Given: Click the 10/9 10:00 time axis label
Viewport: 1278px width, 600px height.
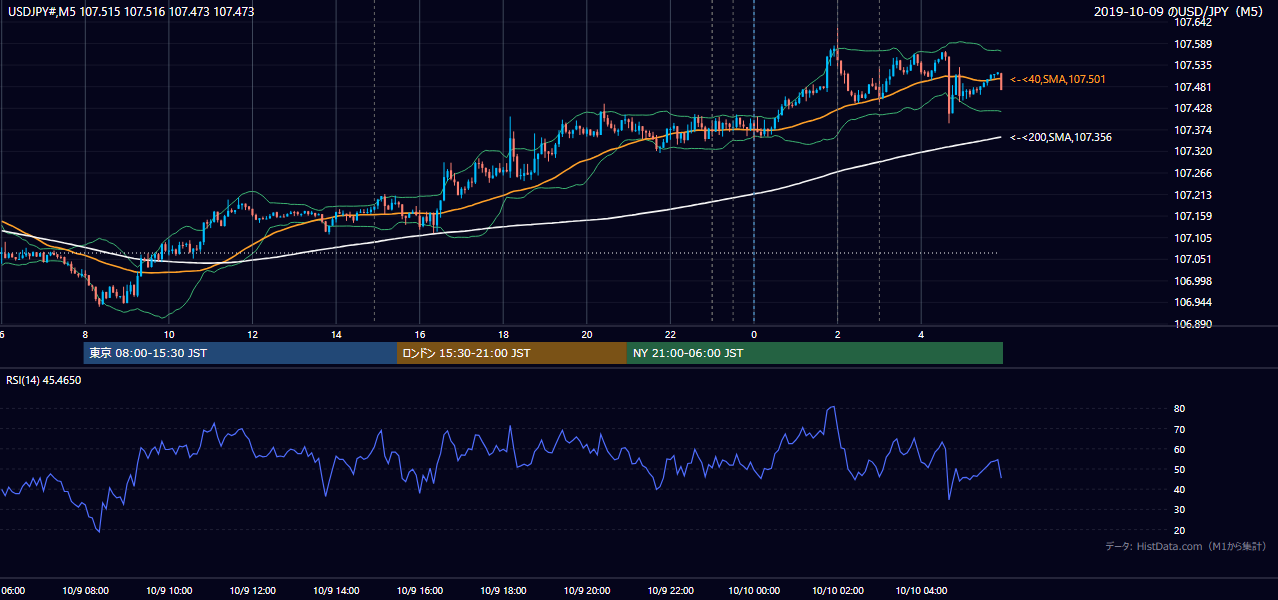Looking at the screenshot, I should pos(170,591).
